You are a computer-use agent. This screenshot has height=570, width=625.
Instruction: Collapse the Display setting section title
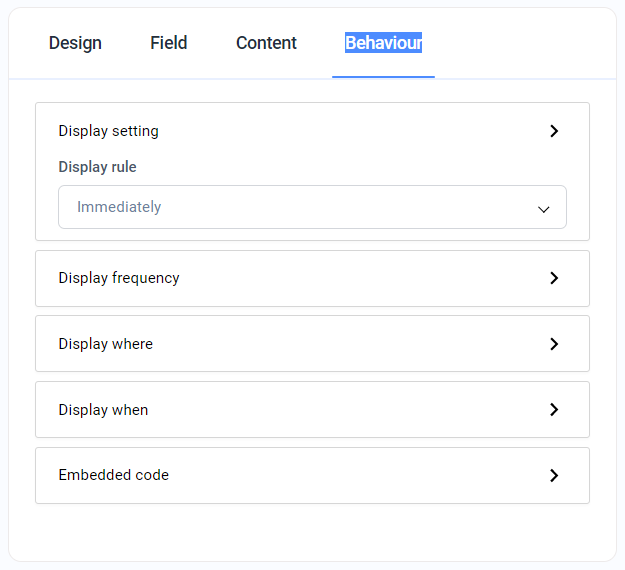pos(108,131)
